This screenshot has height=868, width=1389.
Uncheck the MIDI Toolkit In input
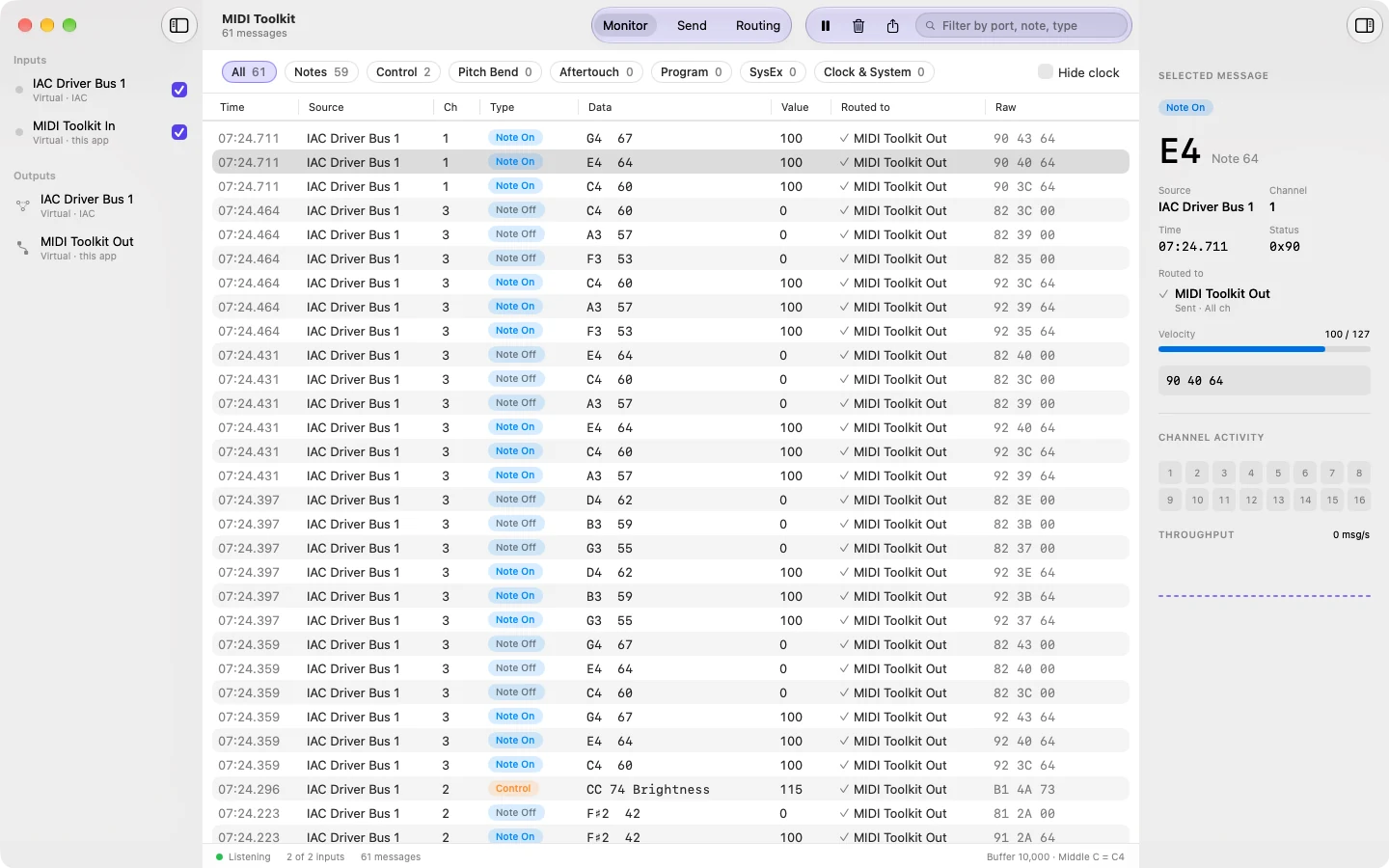pos(179,132)
